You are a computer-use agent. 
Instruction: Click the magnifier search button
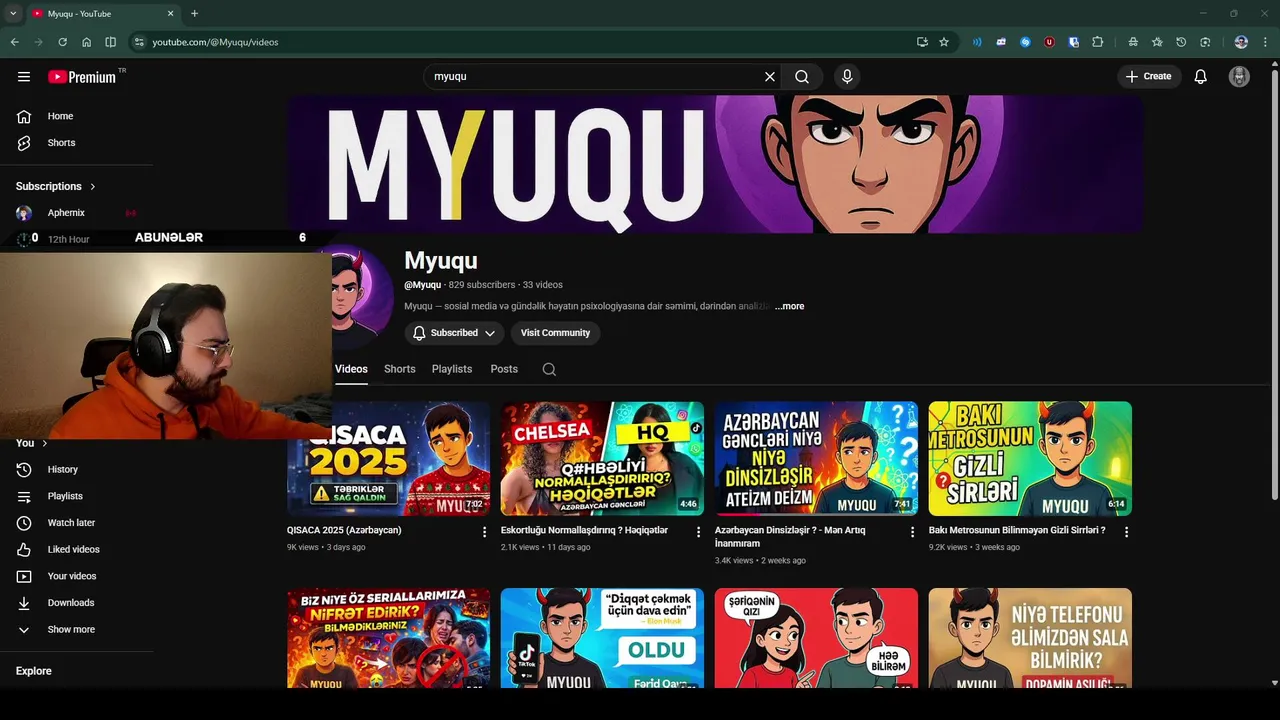point(802,76)
